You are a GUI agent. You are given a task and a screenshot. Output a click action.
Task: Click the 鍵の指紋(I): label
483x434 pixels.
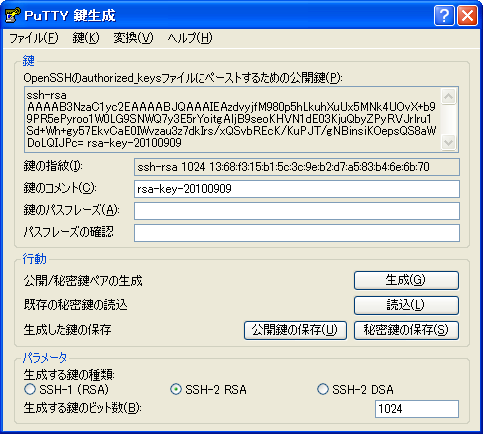pos(53,166)
